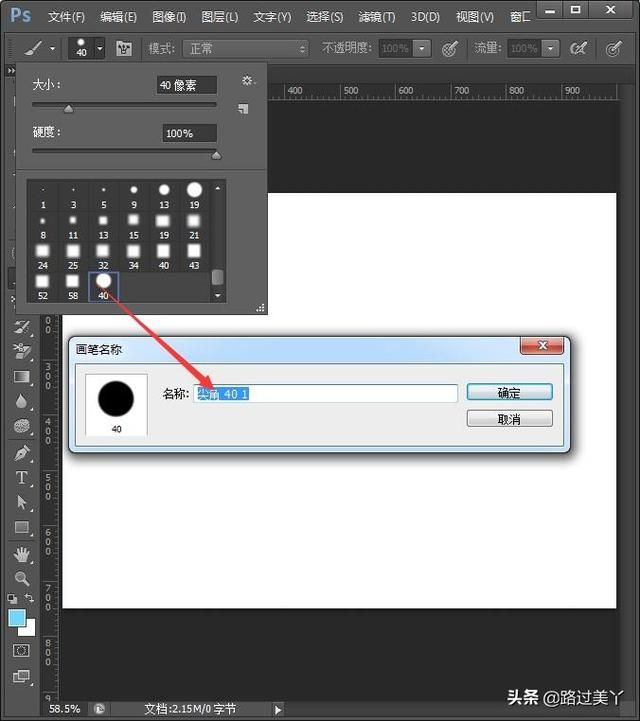Open the 选择(S) menu
The width and height of the screenshot is (640, 721).
tap(324, 17)
